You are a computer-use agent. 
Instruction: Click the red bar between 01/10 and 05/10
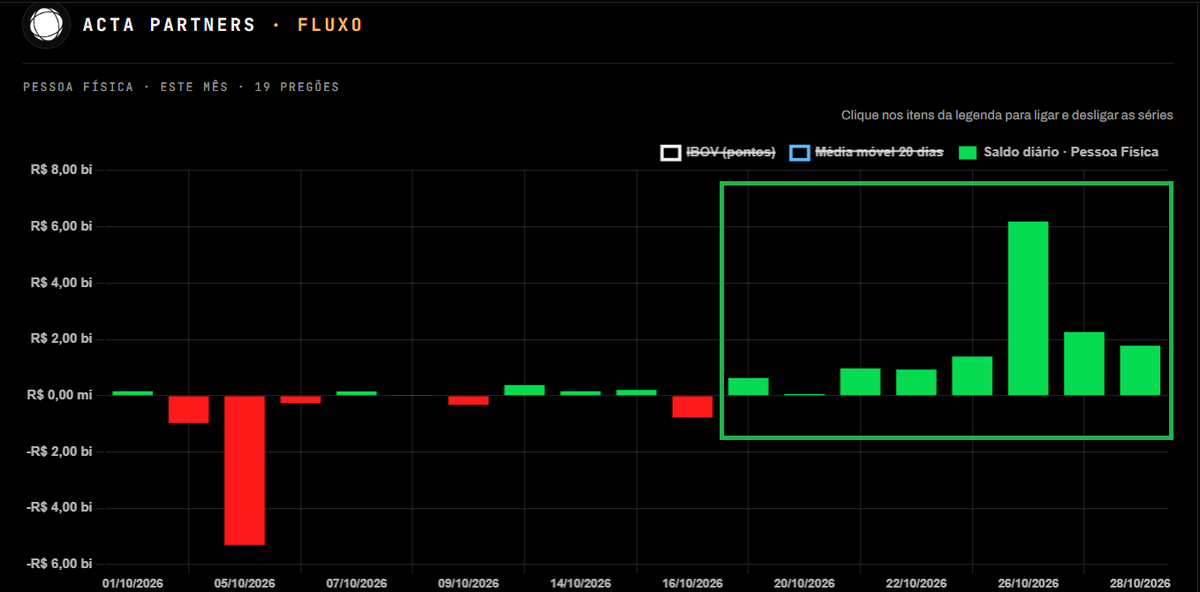188,409
